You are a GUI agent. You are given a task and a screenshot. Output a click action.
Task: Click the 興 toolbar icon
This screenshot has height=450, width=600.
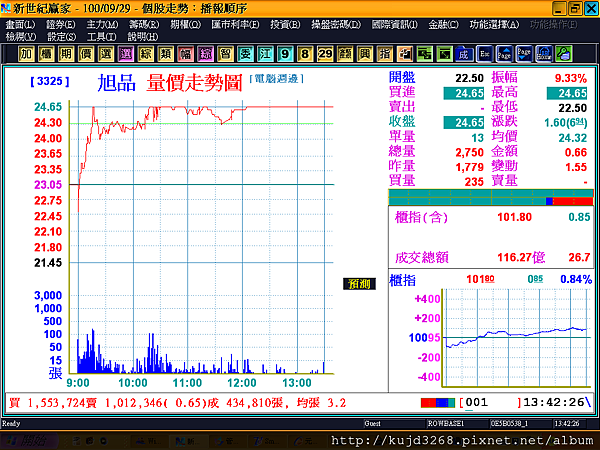point(365,54)
